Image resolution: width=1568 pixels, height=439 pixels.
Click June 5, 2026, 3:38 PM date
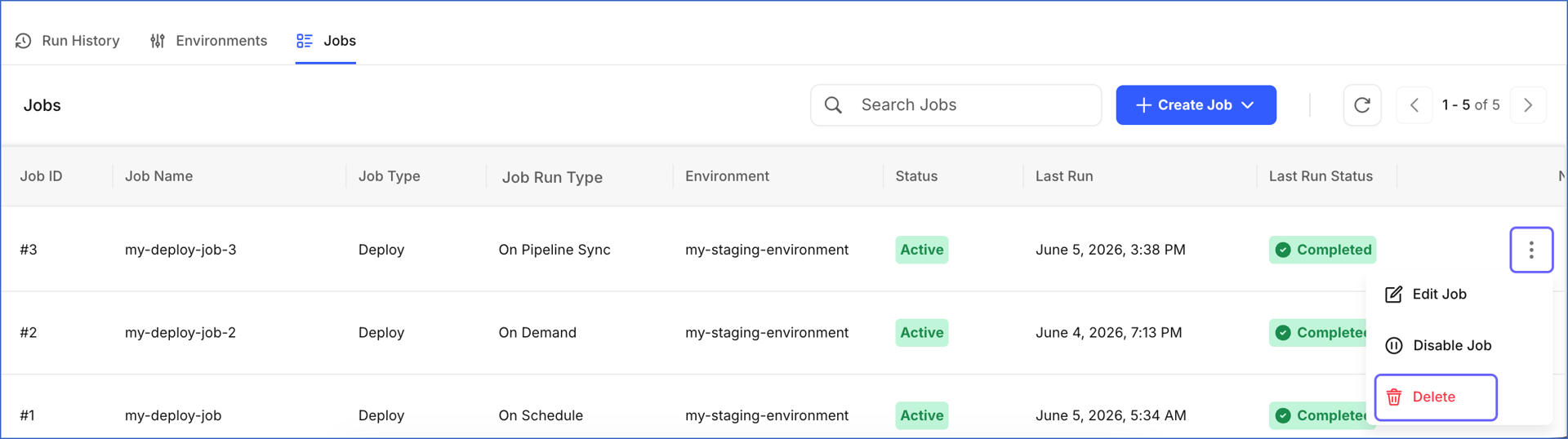tap(1111, 250)
